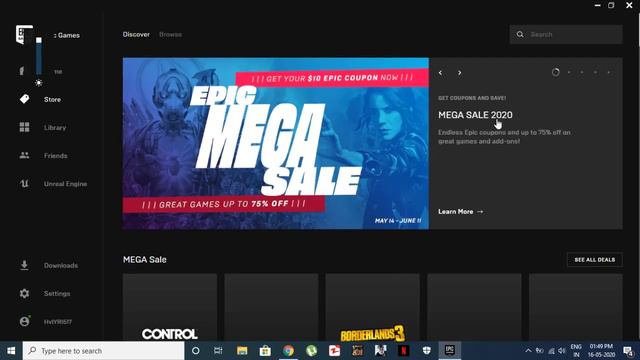Open Windows Security shield on taskbar
Screen dimensions: 640x360
pyautogui.click(x=427, y=351)
